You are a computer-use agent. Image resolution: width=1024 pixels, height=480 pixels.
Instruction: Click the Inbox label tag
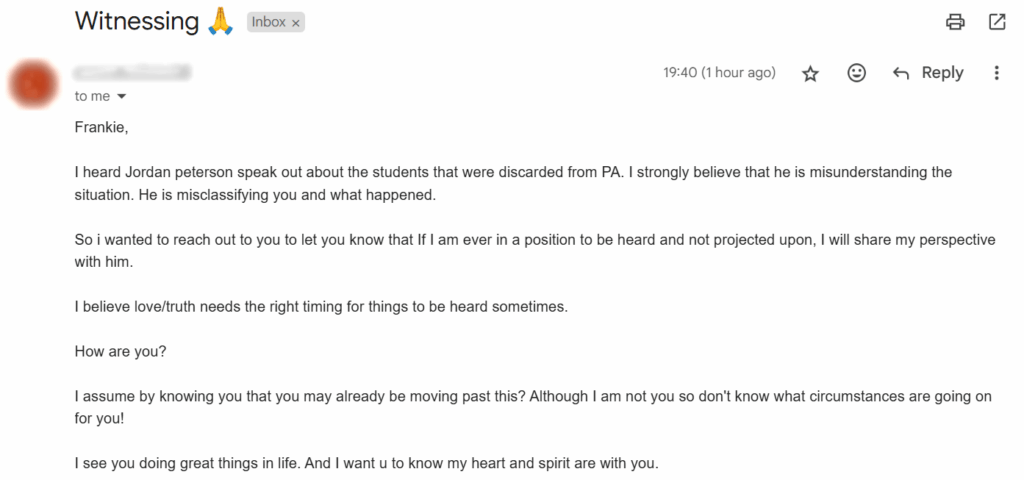(268, 22)
